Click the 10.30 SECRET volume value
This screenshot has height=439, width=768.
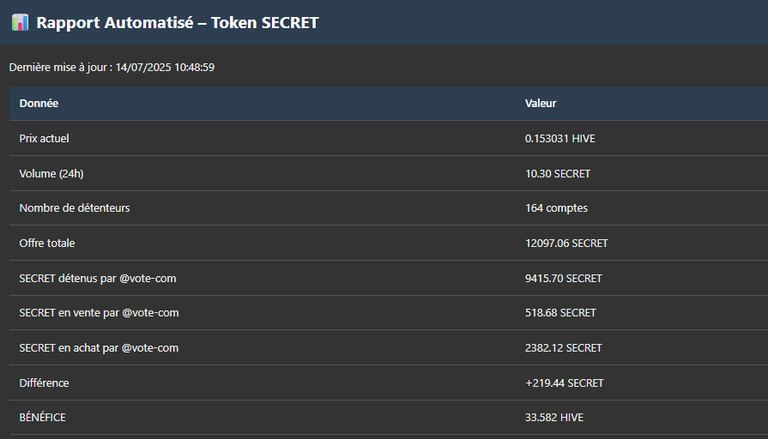557,174
